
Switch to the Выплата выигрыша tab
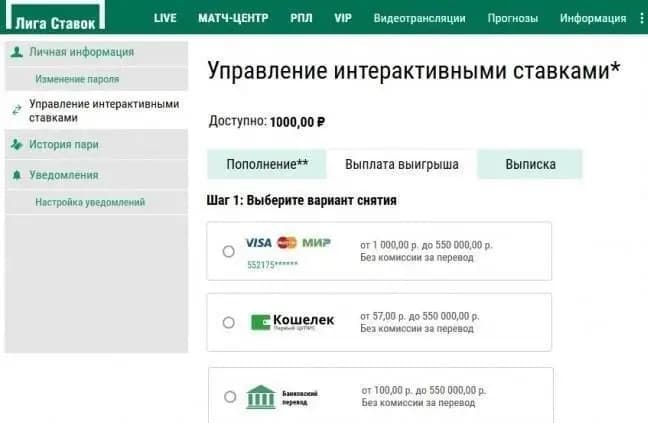pos(402,164)
